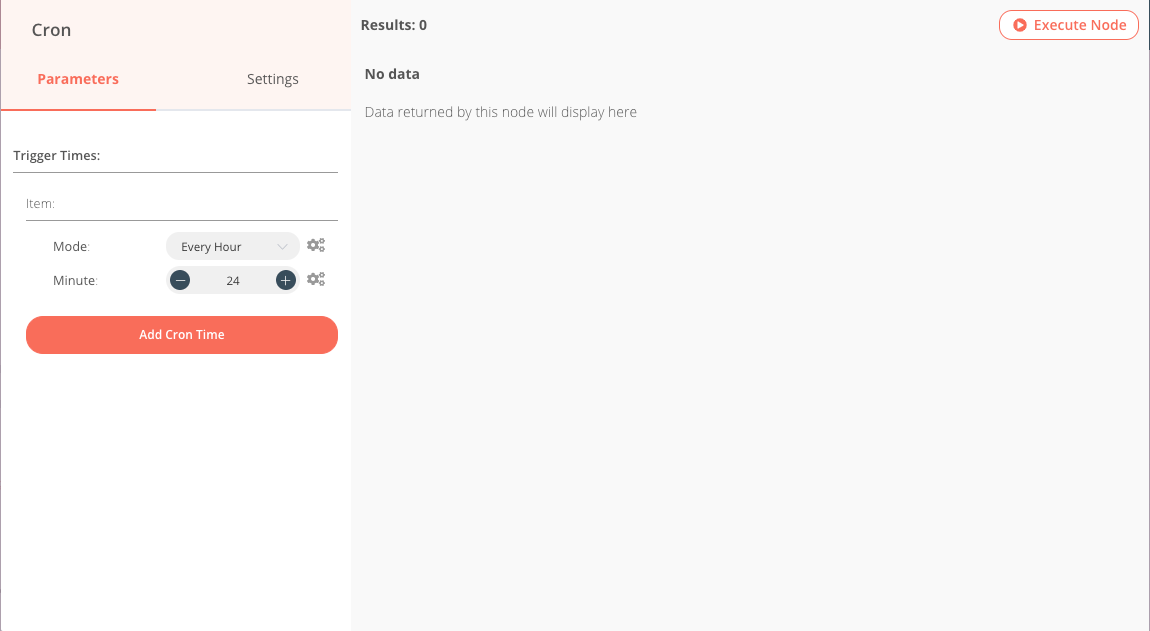1150x631 pixels.
Task: Open the Mode parameter options gears
Action: 316,245
